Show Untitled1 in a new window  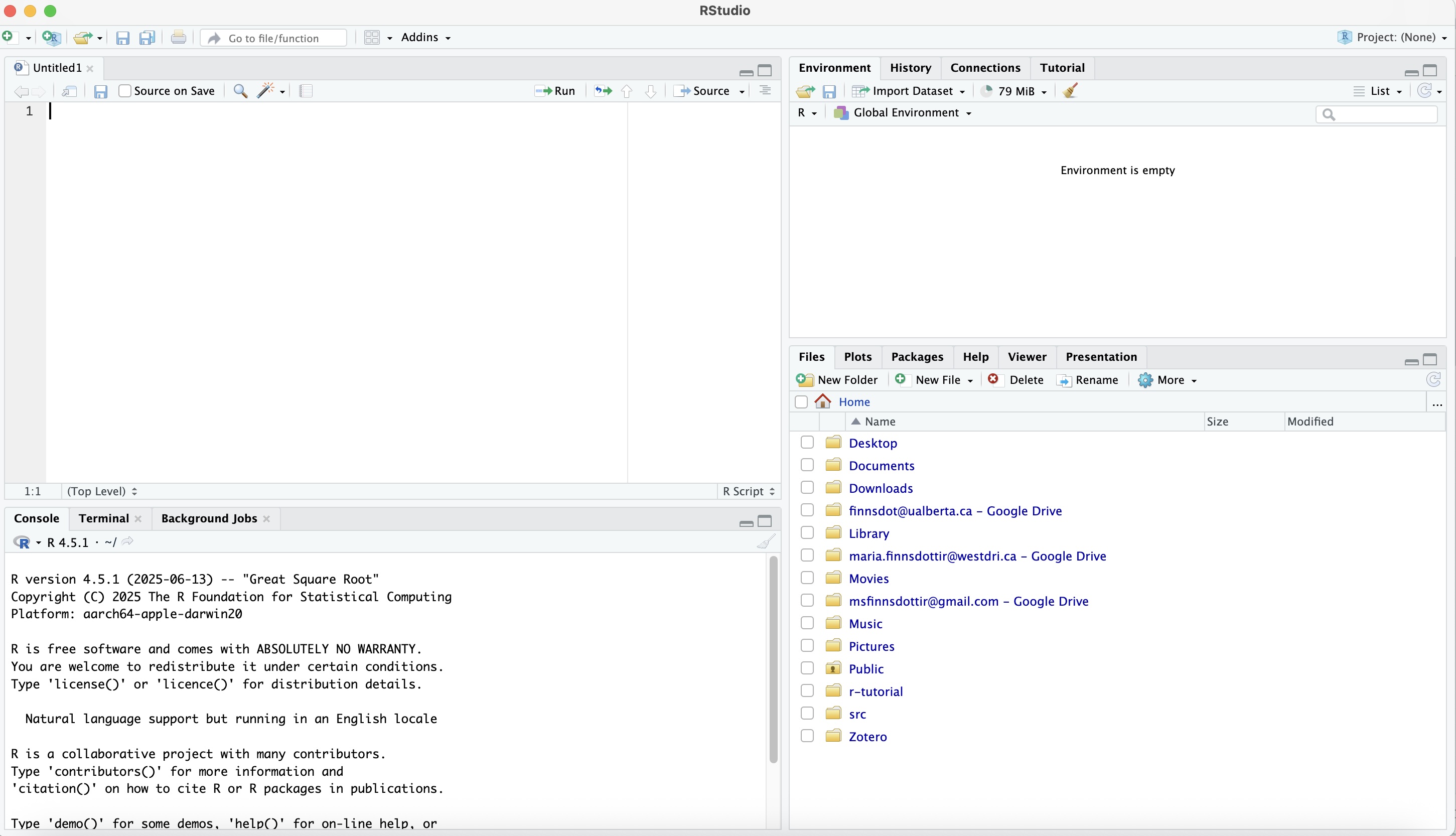pyautogui.click(x=69, y=91)
